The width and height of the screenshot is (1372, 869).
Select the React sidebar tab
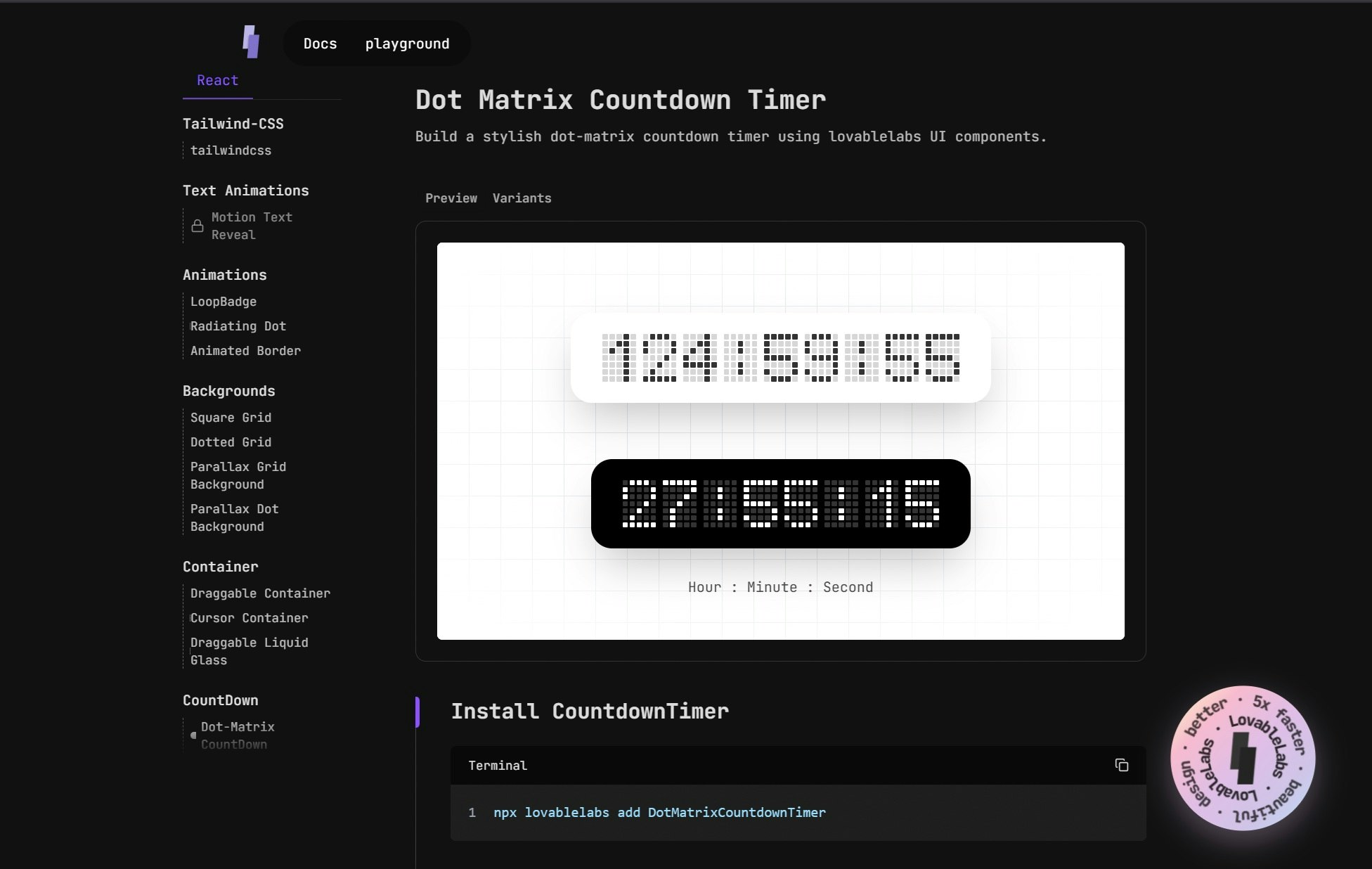tap(217, 80)
